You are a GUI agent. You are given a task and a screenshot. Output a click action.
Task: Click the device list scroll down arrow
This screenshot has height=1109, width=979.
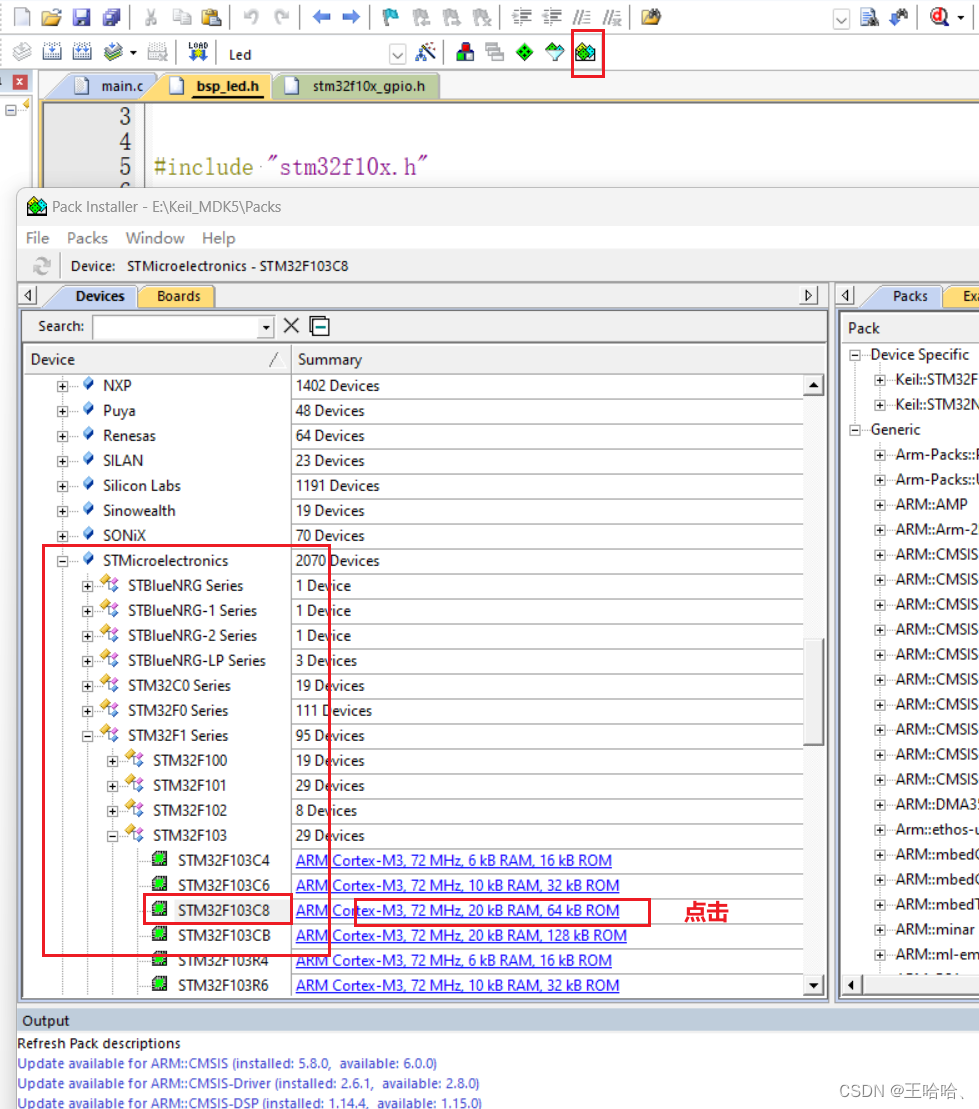(813, 985)
